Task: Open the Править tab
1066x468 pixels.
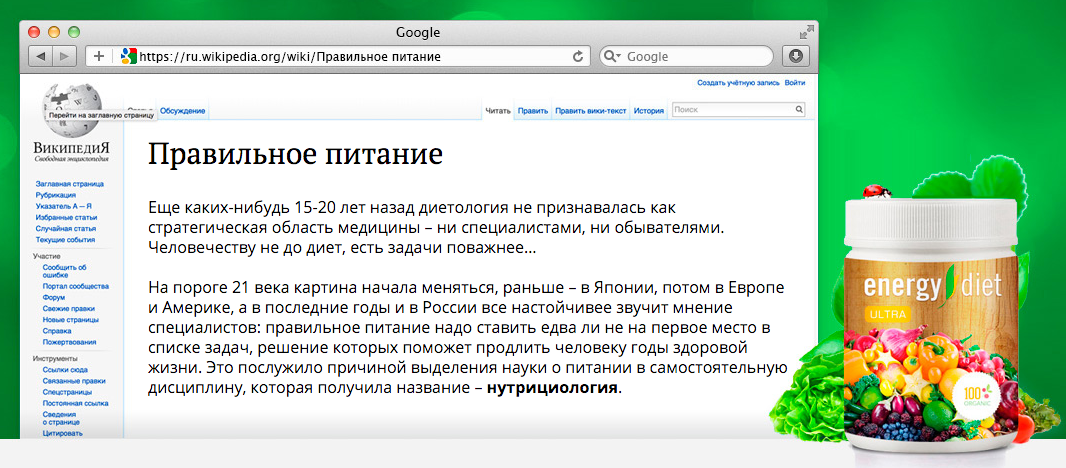Action: point(532,111)
